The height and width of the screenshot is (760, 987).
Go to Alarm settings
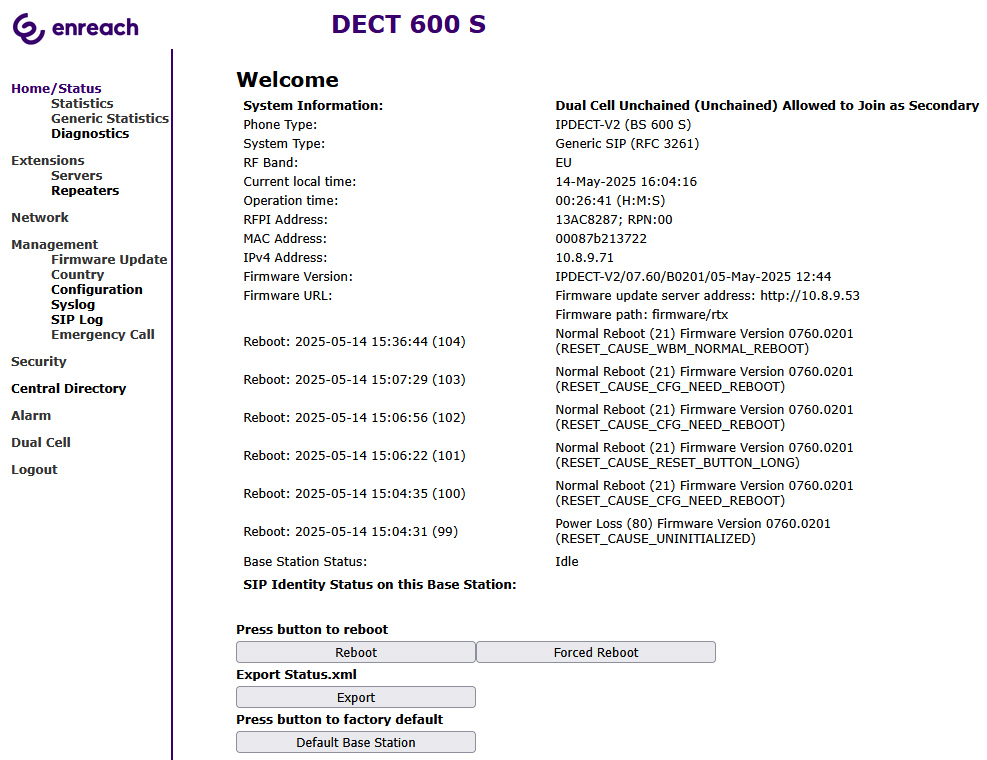click(31, 416)
